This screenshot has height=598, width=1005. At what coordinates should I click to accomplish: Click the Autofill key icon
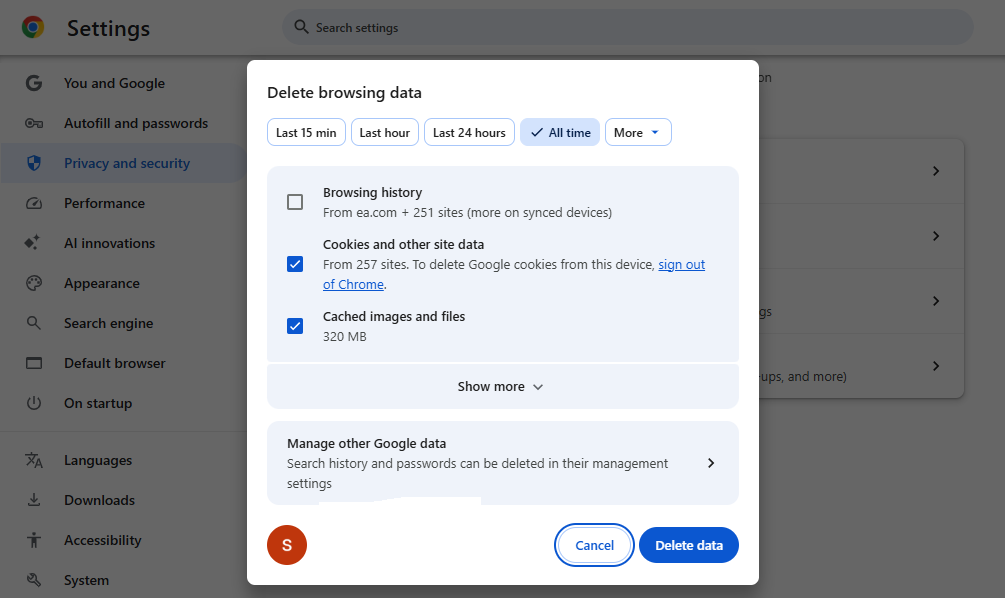pos(34,123)
